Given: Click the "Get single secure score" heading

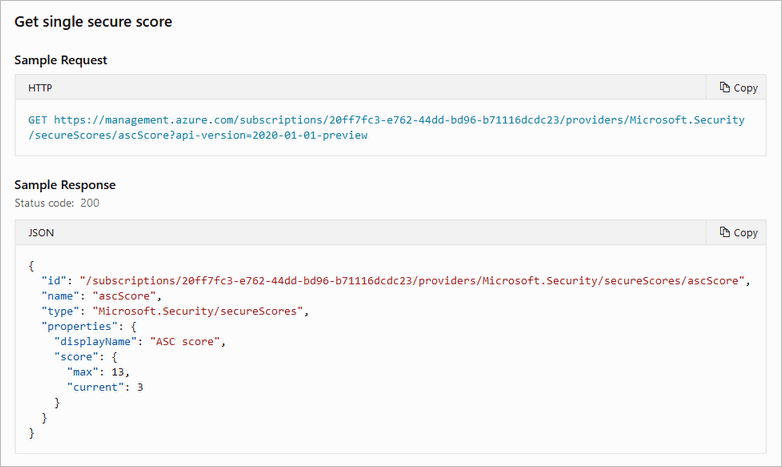Looking at the screenshot, I should (x=93, y=22).
